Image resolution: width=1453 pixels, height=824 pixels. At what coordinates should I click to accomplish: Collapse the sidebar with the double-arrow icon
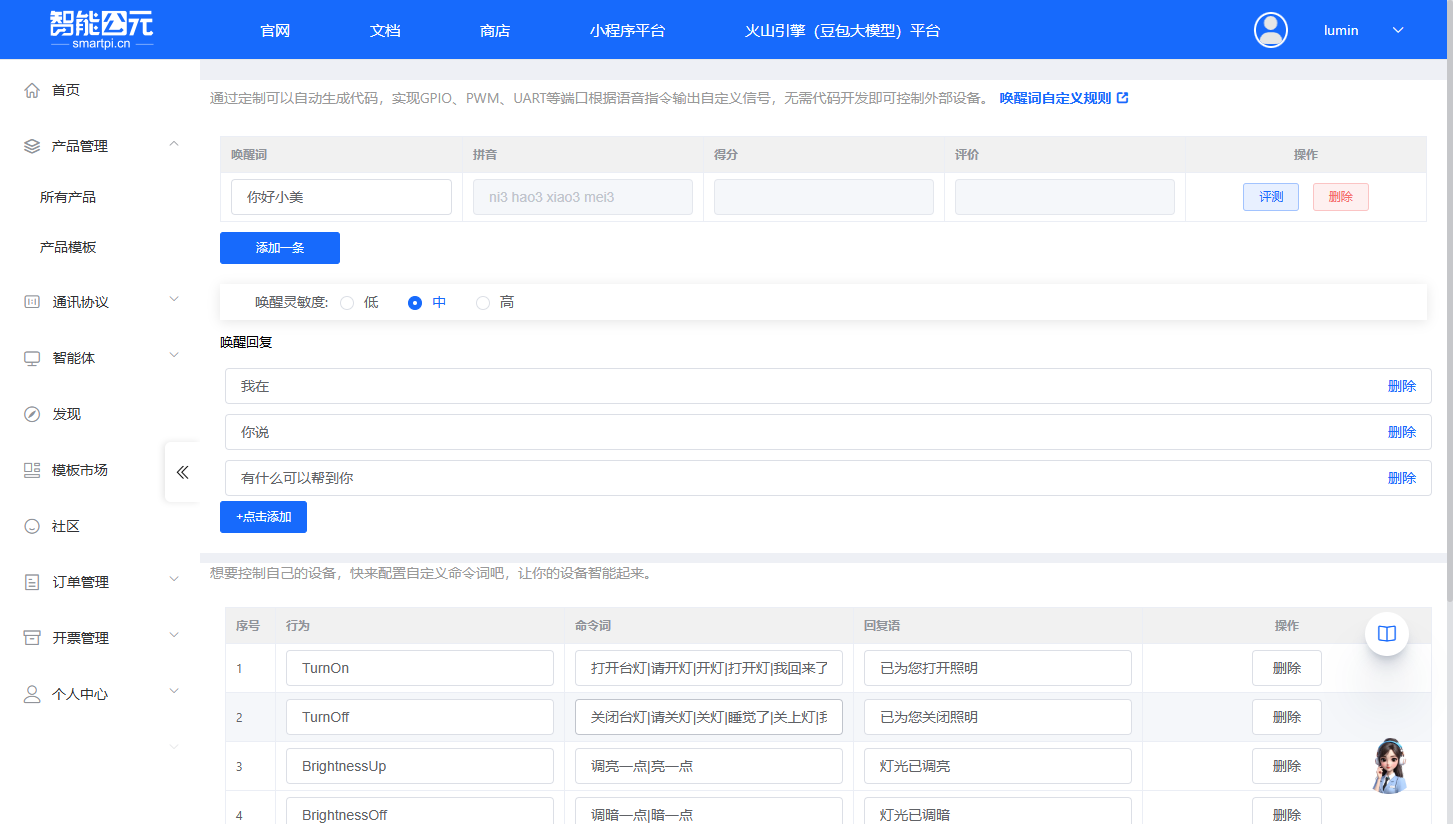click(x=182, y=472)
